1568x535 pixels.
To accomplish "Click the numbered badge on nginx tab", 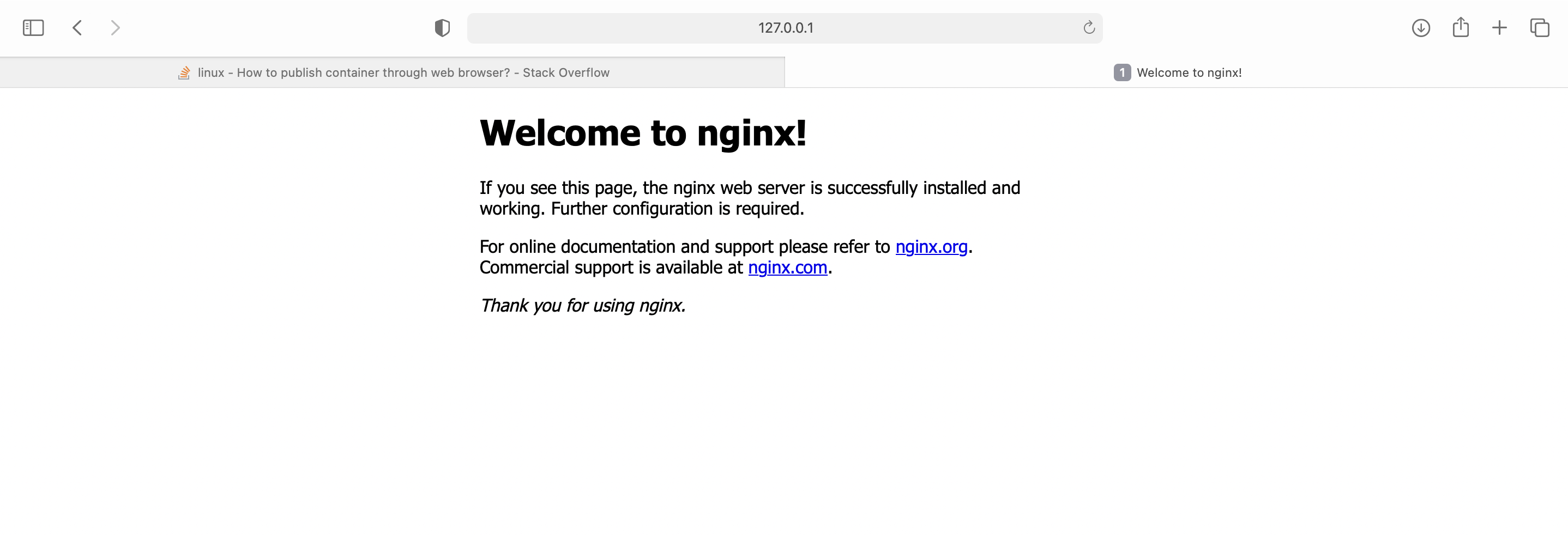I will coord(1122,72).
